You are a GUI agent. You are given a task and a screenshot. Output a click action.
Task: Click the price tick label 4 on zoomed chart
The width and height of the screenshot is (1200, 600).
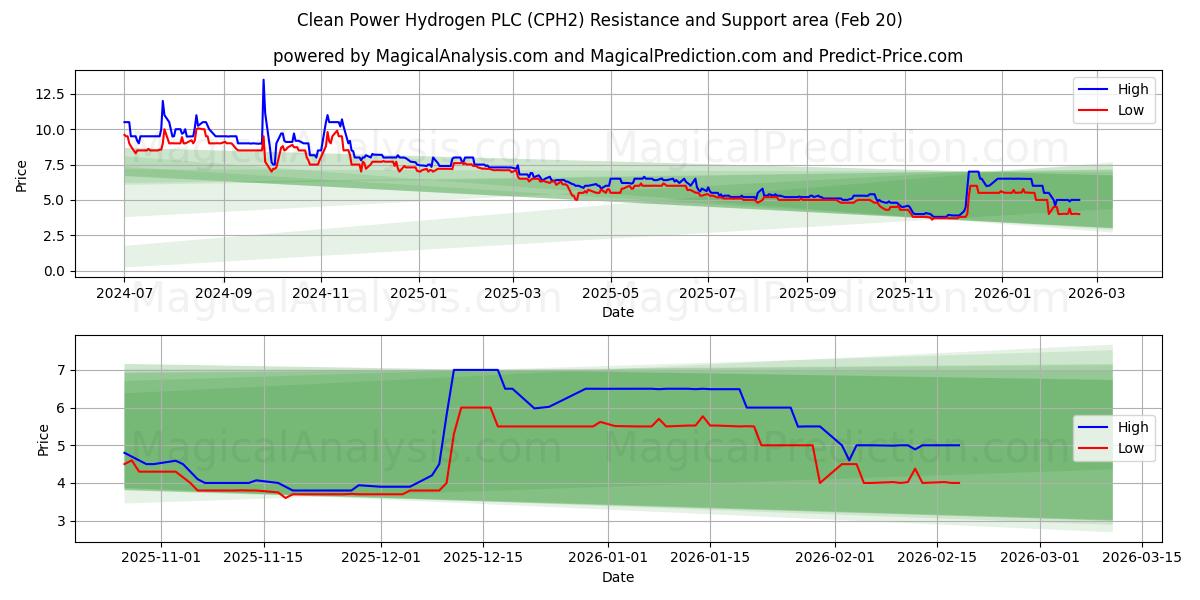(62, 483)
